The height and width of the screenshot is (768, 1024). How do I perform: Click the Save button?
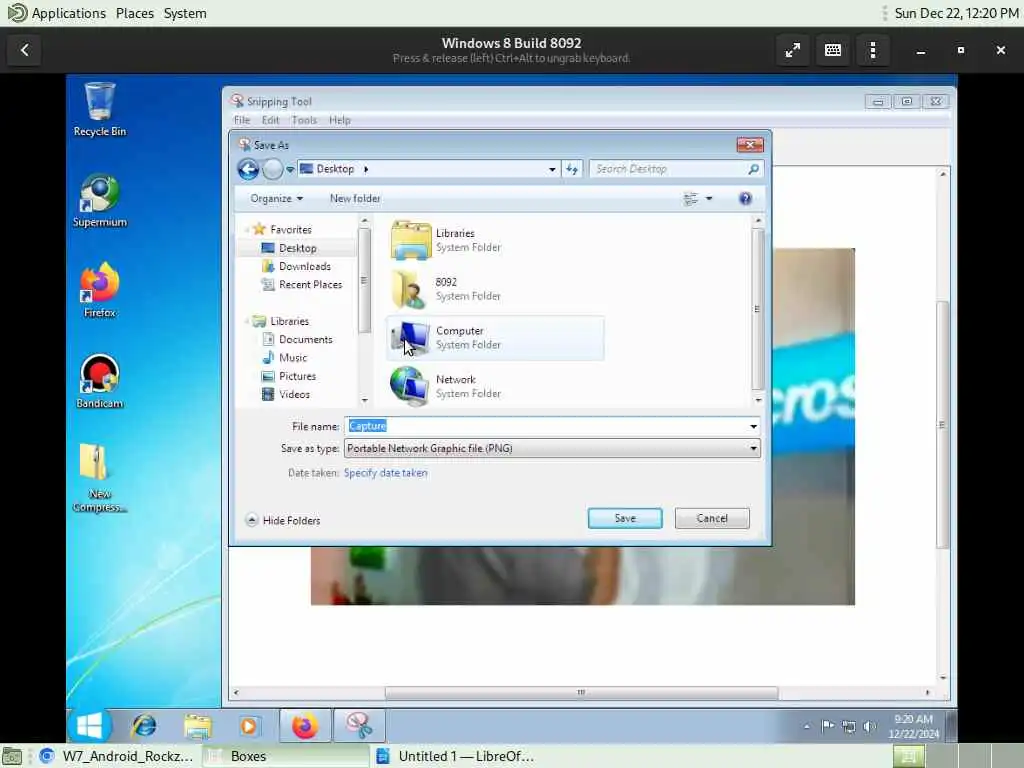click(x=625, y=518)
